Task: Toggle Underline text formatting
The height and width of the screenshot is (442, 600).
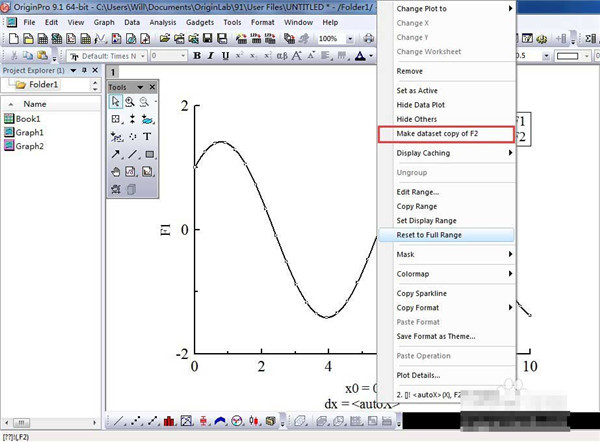Action: click(x=225, y=56)
